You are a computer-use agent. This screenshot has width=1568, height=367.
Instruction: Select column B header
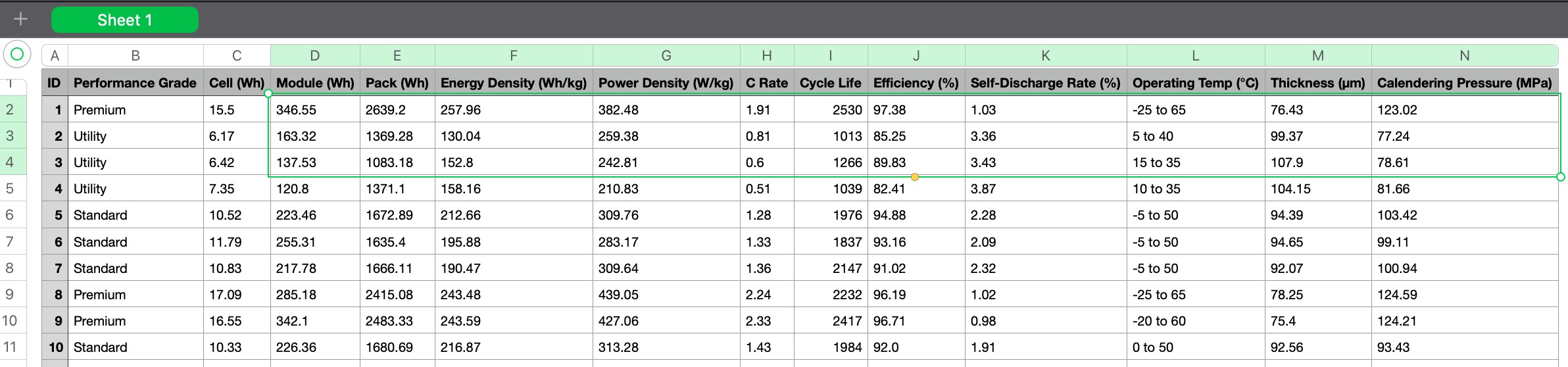pyautogui.click(x=135, y=56)
